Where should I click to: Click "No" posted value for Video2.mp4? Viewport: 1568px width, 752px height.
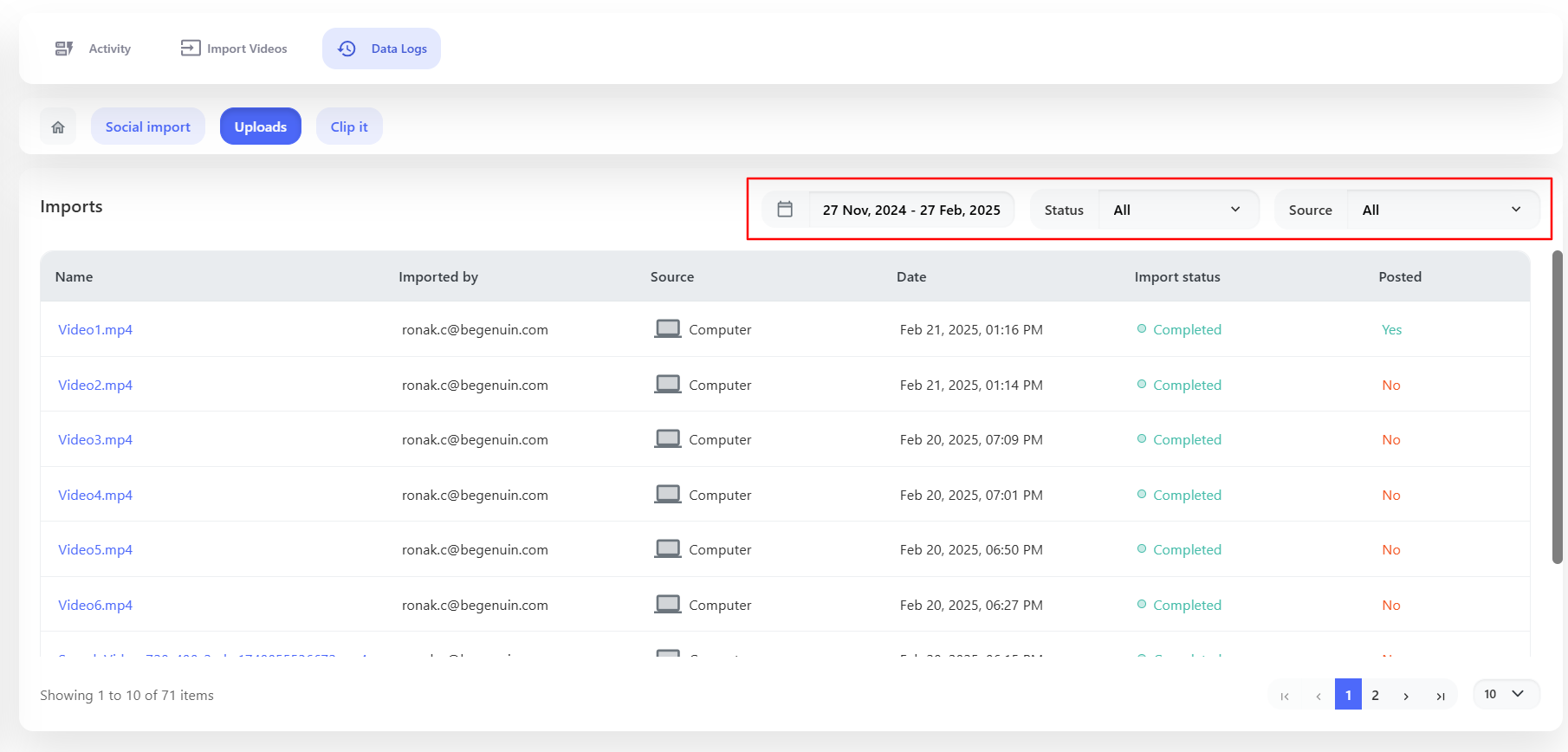[1391, 385]
